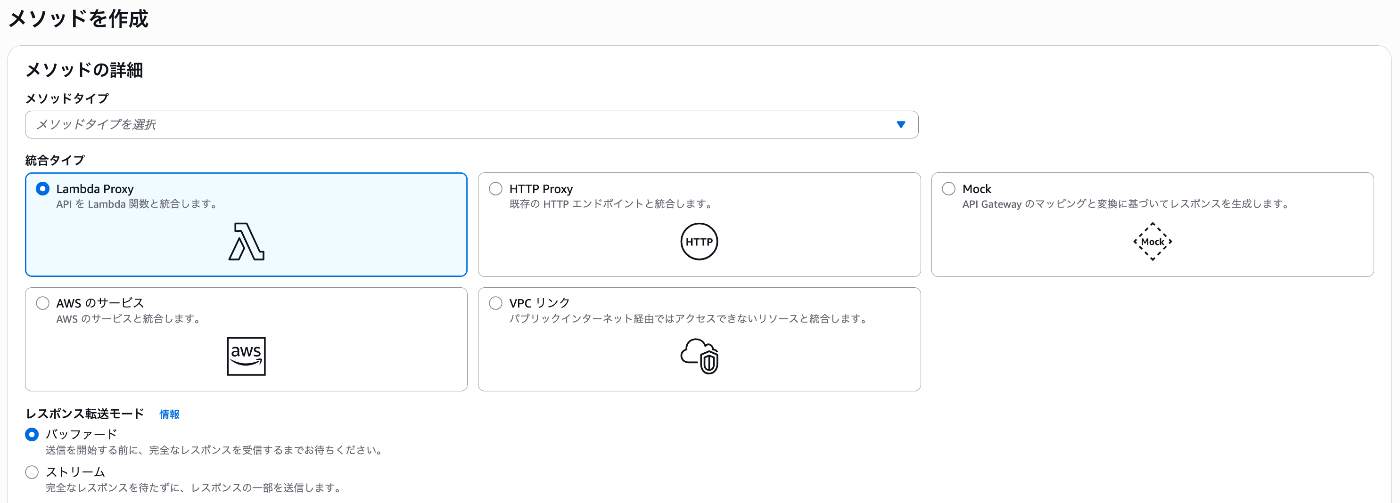Click the メソッドタイプ label
1400x503 pixels.
point(67,98)
